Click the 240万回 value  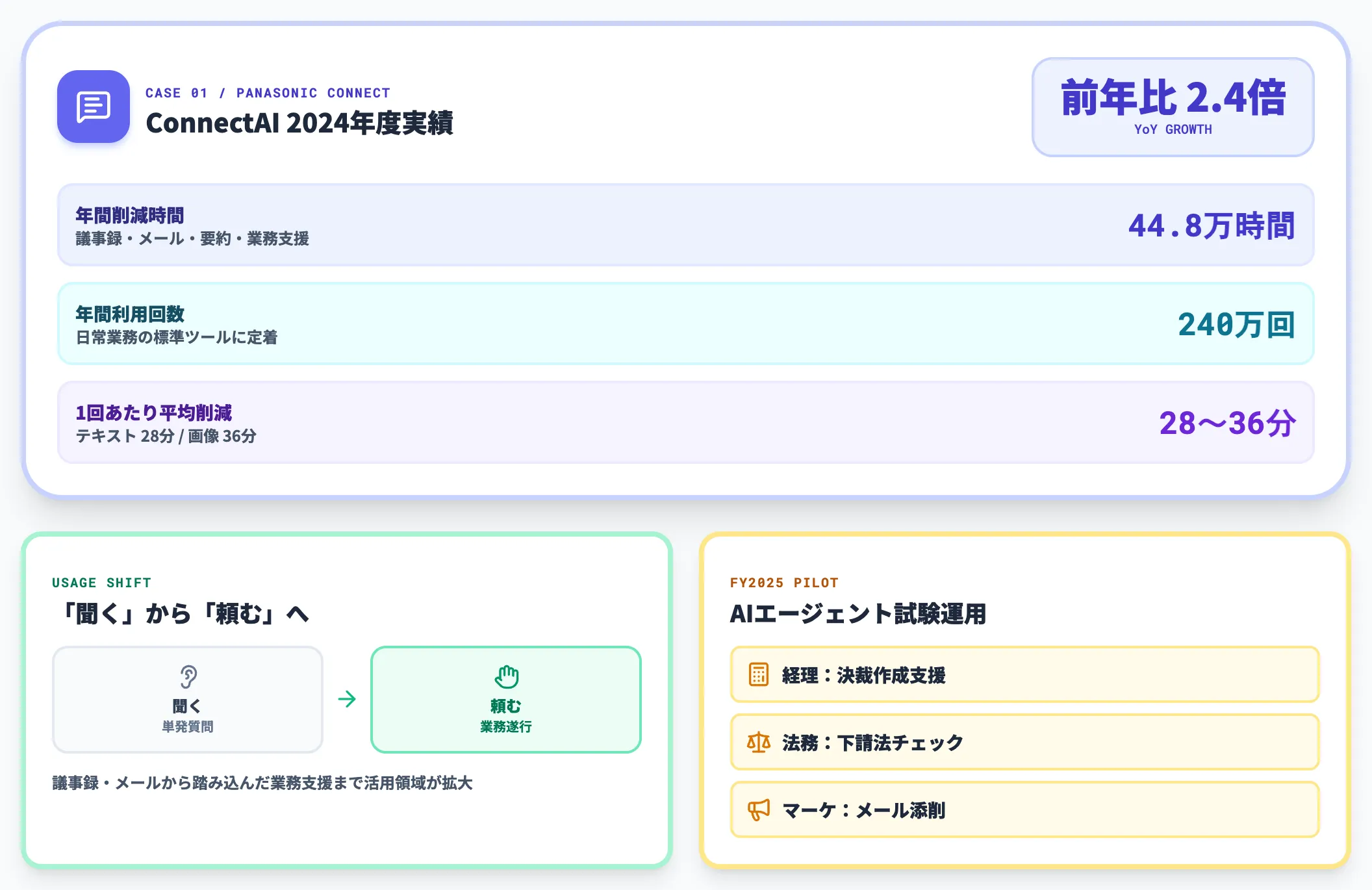[1237, 325]
